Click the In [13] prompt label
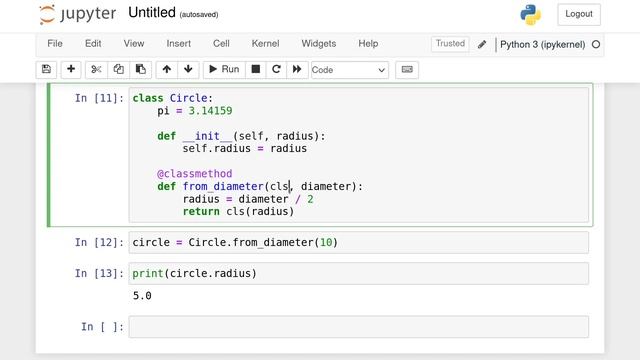 click(x=99, y=273)
